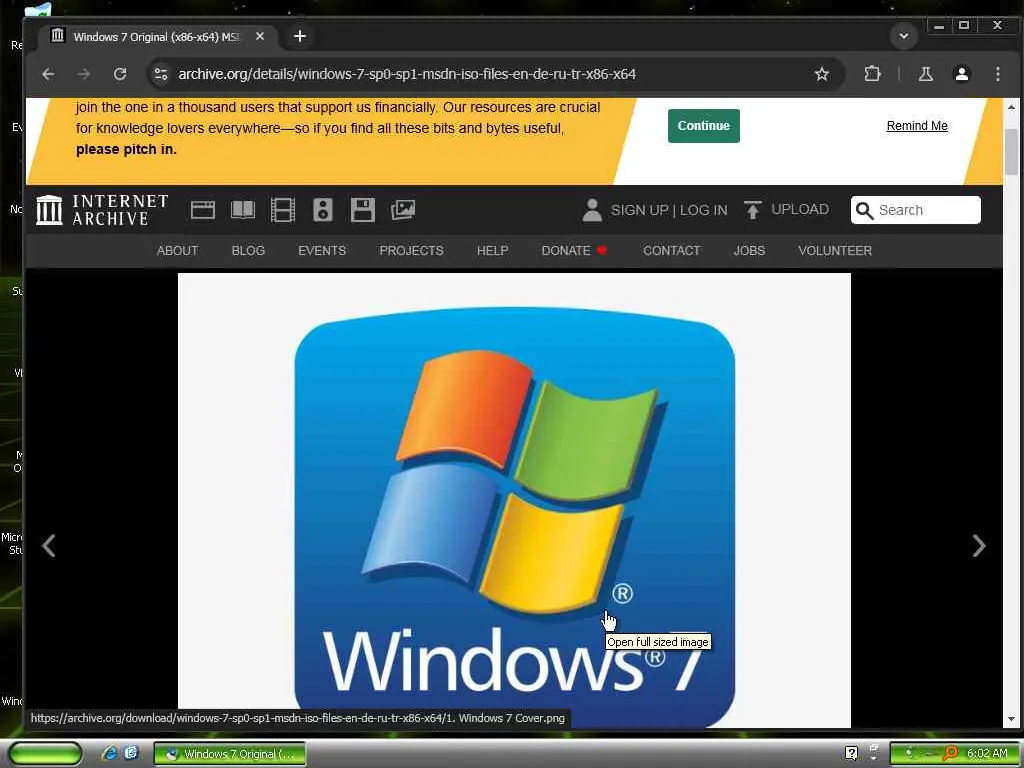
Task: Click the Remind Me link
Action: [x=917, y=126]
